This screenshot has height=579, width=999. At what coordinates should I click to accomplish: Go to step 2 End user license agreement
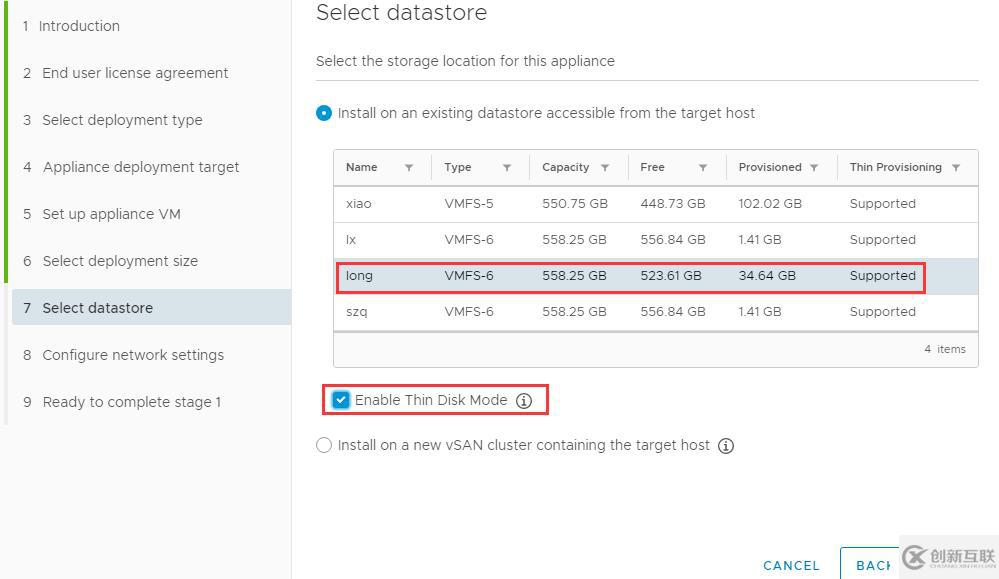(x=125, y=73)
